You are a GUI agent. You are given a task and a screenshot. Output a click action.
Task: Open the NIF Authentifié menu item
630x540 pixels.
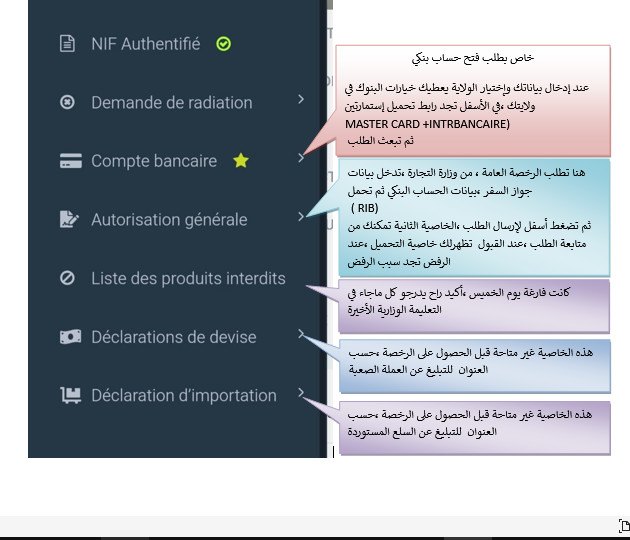pos(145,44)
